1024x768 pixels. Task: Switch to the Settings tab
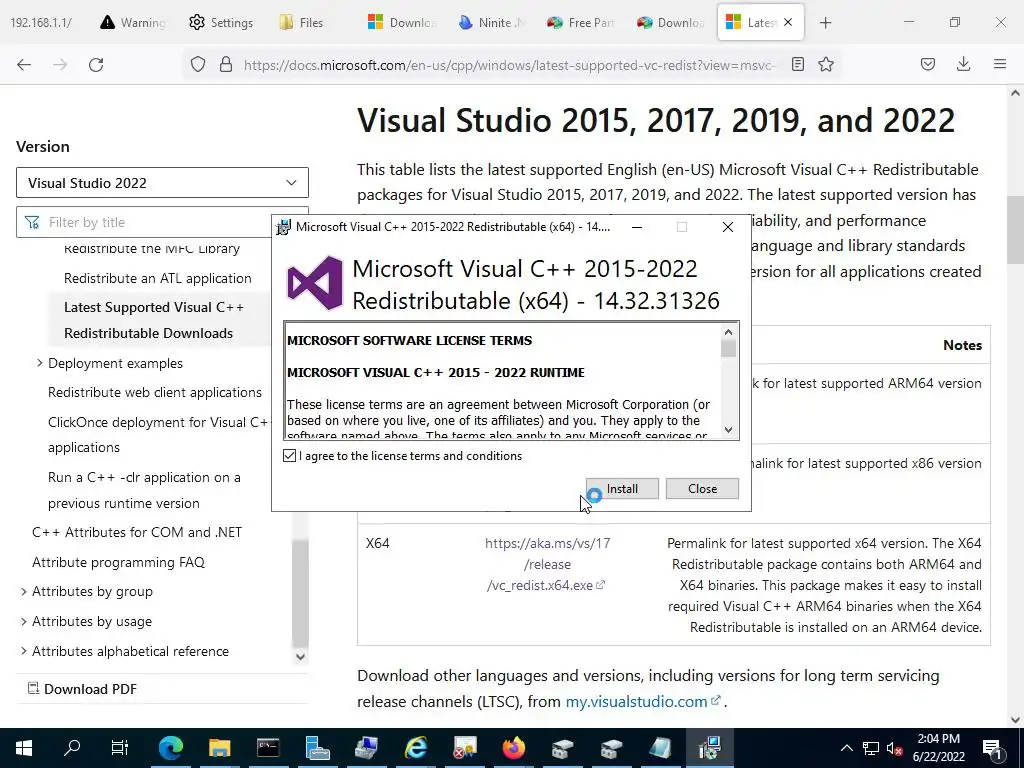[x=221, y=23]
